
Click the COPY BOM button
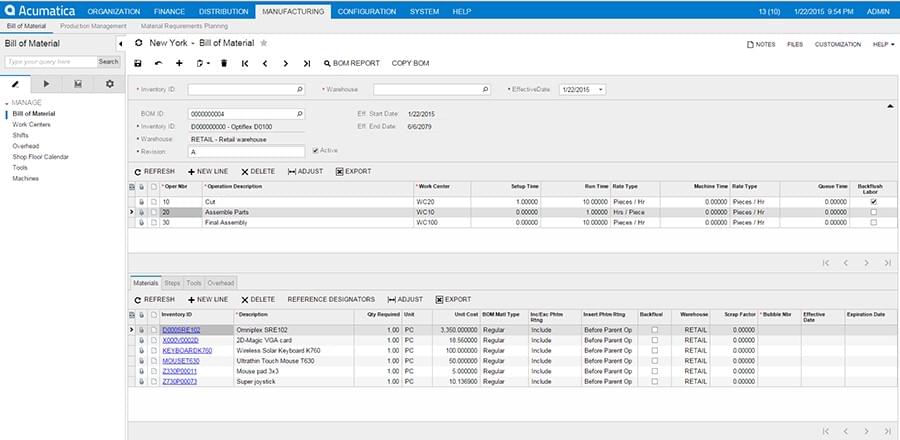(x=410, y=64)
